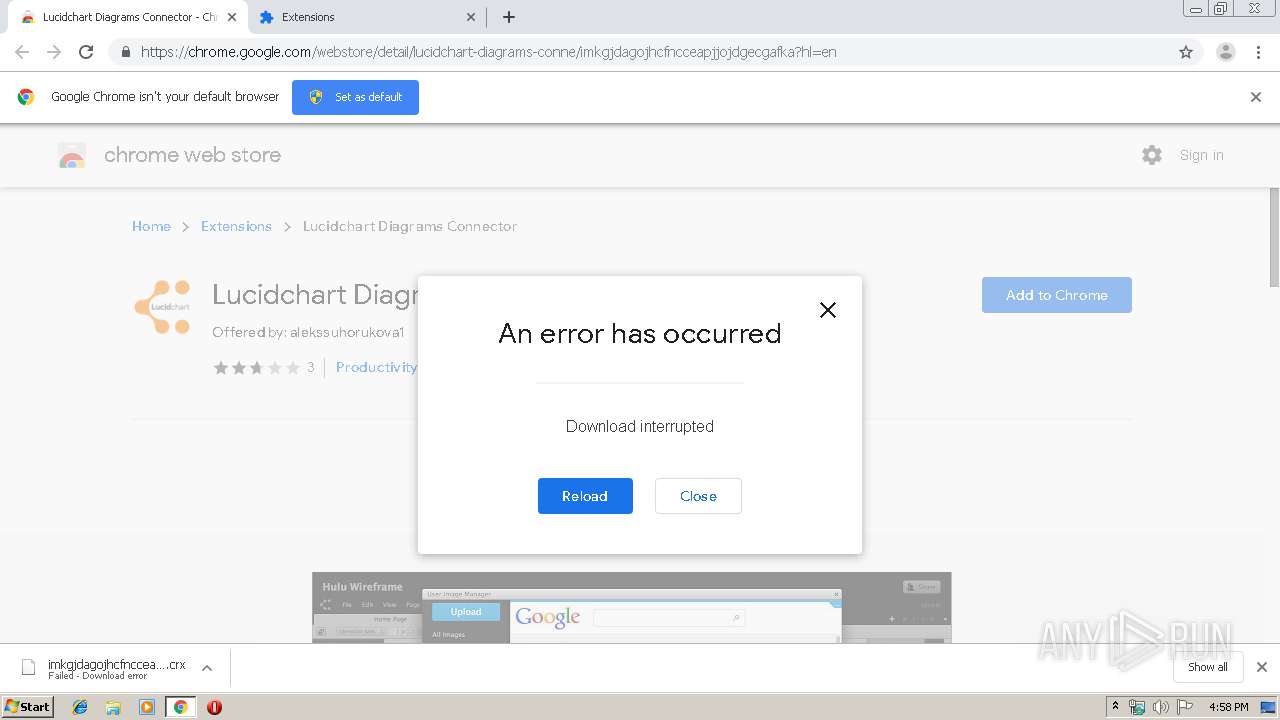Click the star rating of extension
The image size is (1280, 720).
click(257, 368)
